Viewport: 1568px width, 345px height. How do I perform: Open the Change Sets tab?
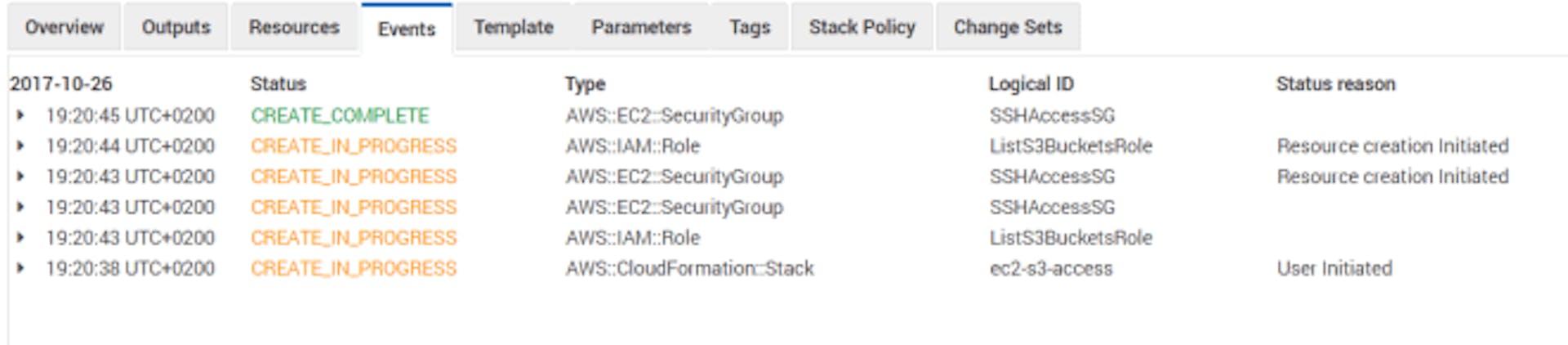pyautogui.click(x=1008, y=27)
